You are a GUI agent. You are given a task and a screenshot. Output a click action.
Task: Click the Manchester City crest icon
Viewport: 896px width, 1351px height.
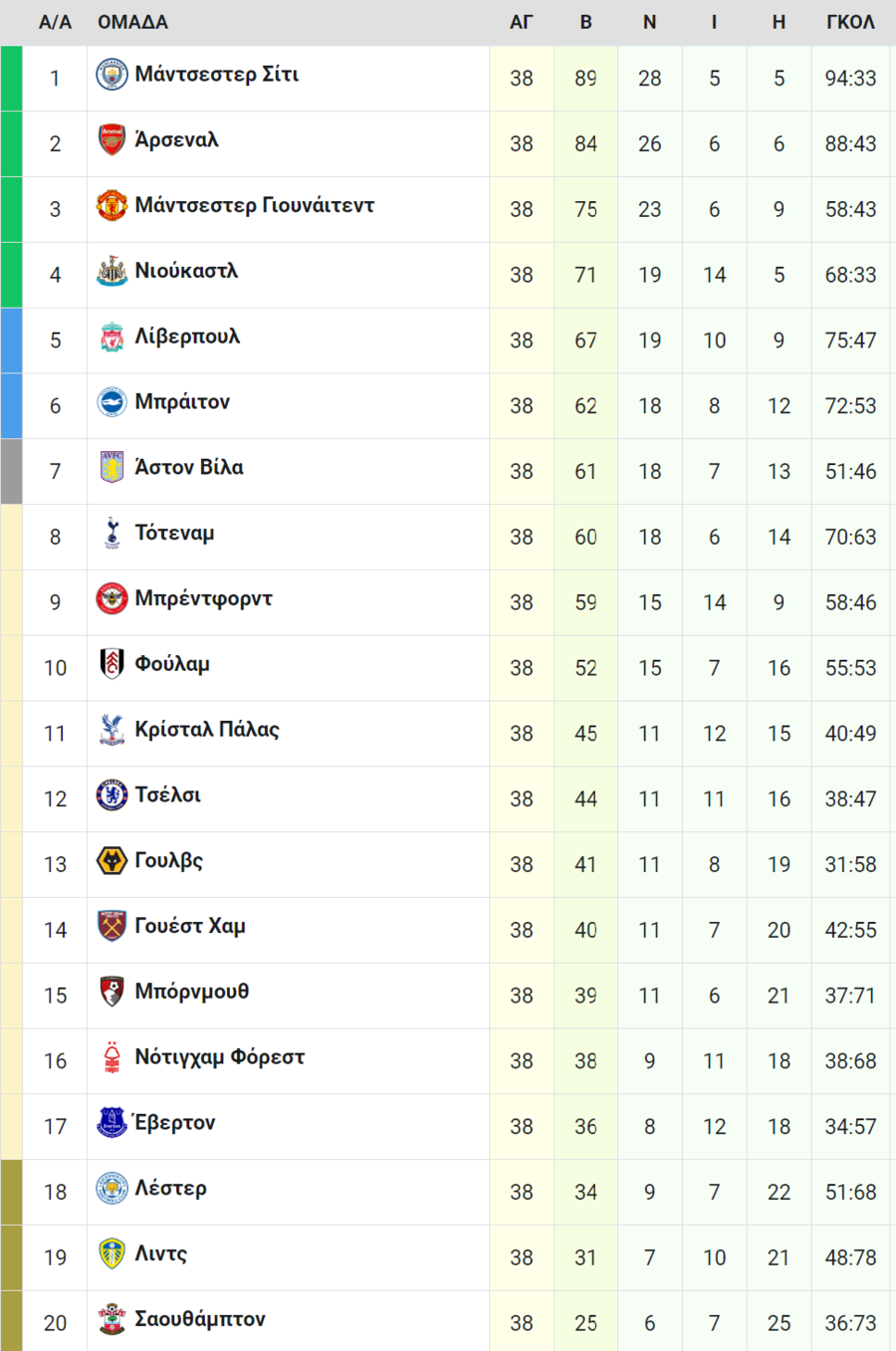[x=112, y=75]
